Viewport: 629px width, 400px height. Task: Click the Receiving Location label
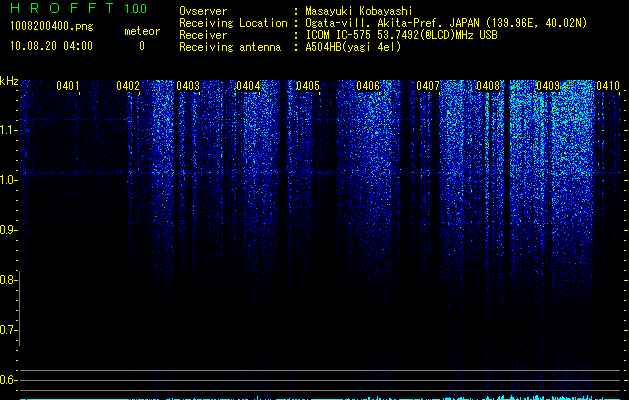[x=233, y=23]
